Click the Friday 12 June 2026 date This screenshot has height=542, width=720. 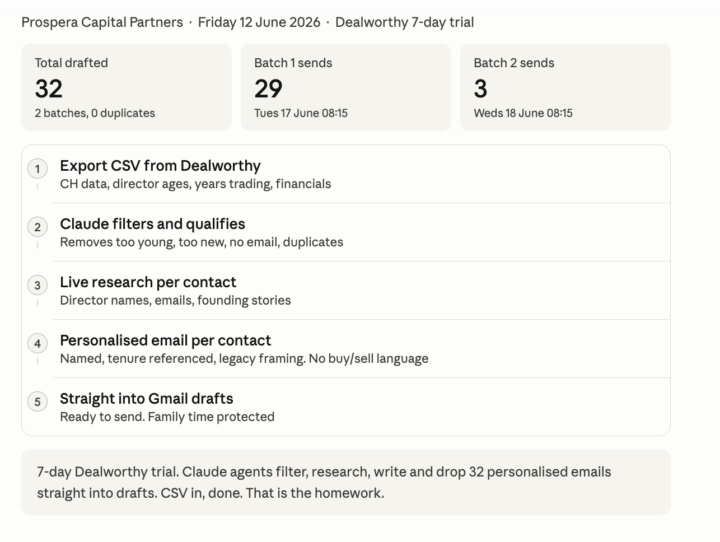(x=259, y=22)
